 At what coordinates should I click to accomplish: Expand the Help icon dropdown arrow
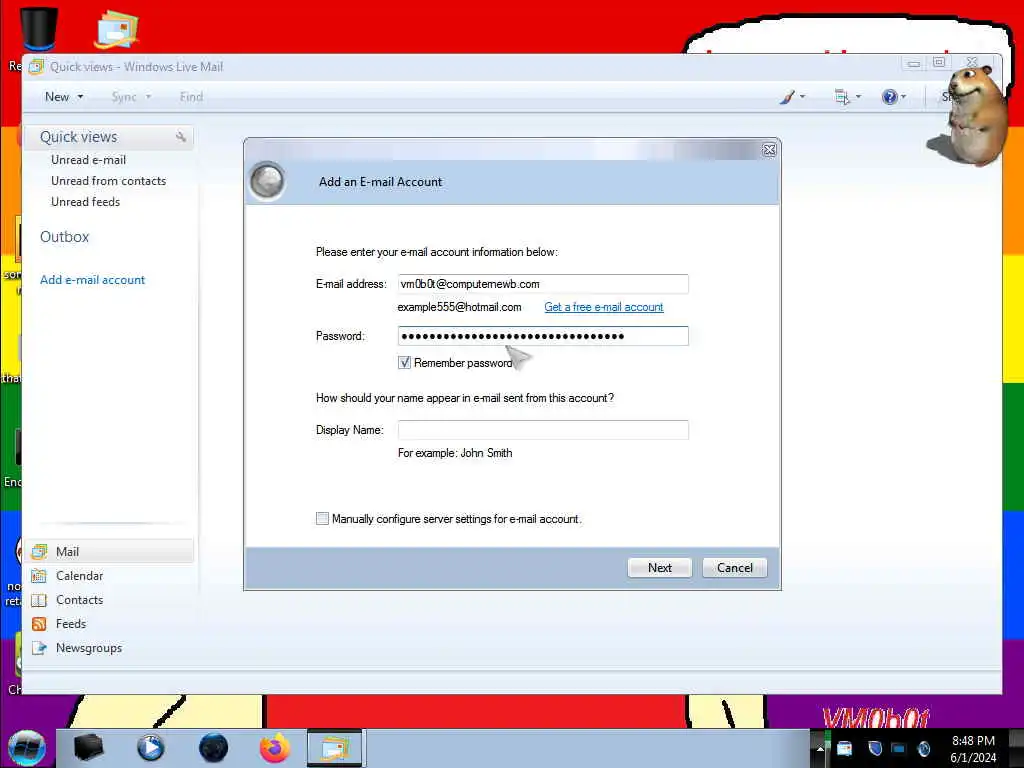pyautogui.click(x=903, y=97)
